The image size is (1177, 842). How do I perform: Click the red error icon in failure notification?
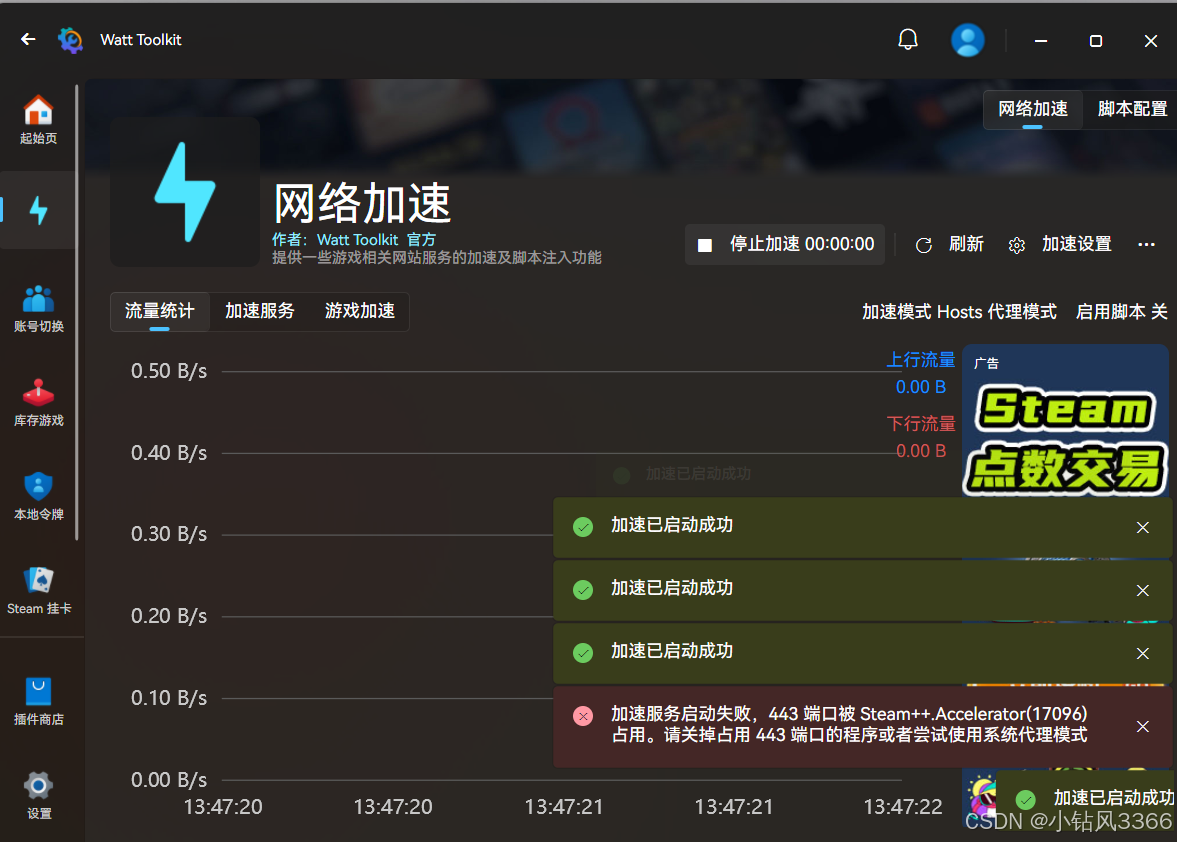[x=583, y=716]
